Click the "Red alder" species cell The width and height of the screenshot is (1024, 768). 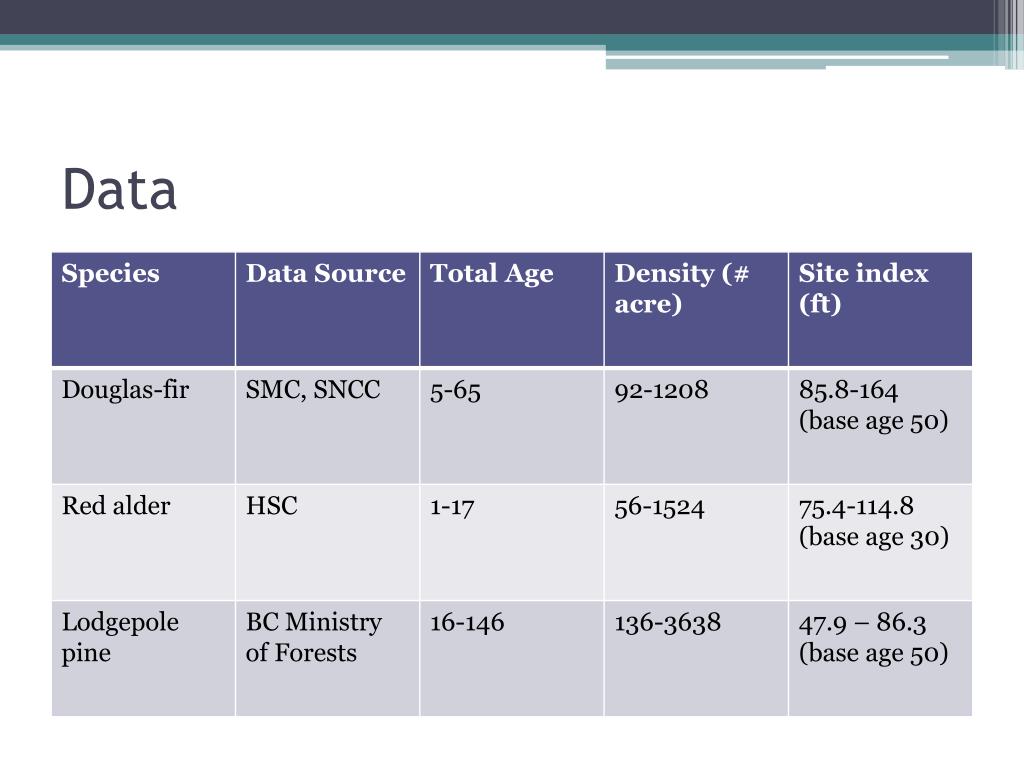[144, 542]
